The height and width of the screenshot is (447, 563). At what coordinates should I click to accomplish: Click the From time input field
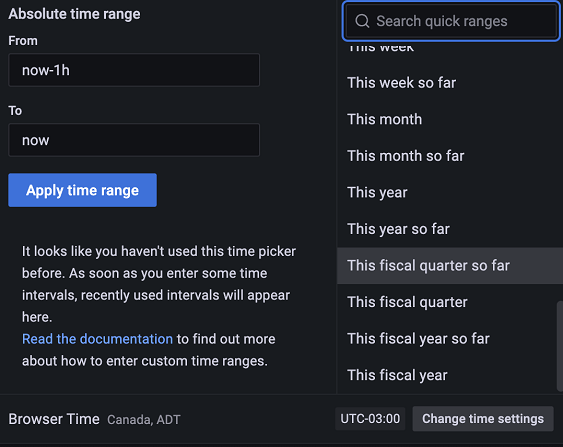click(134, 70)
